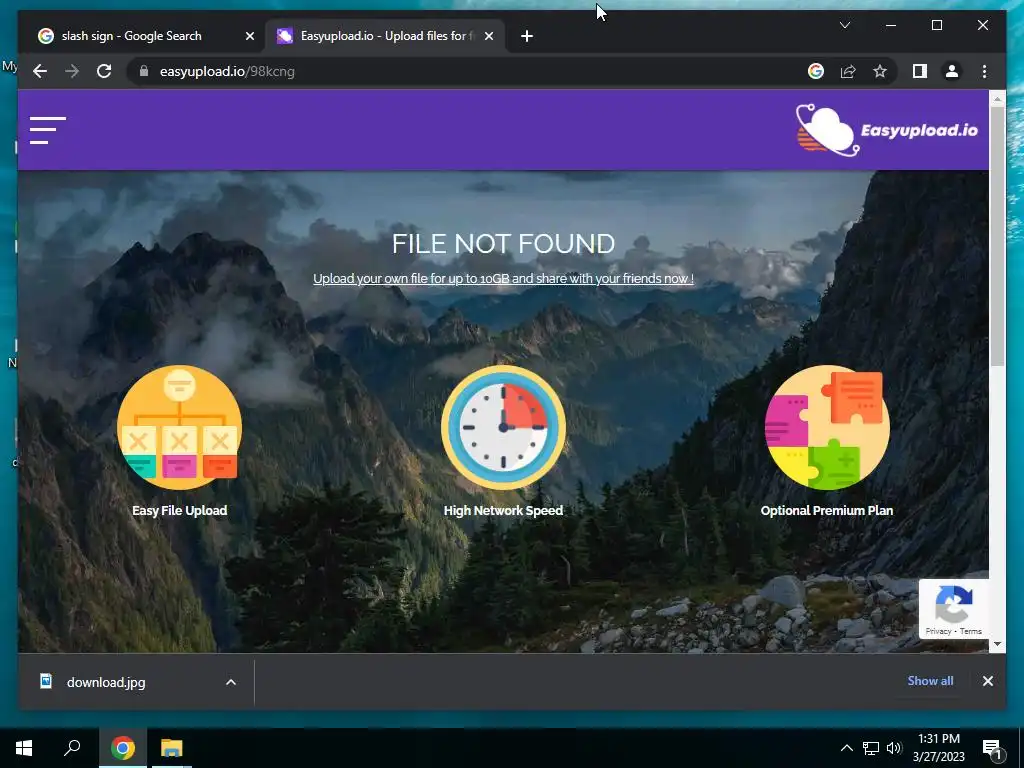Image resolution: width=1024 pixels, height=768 pixels.
Task: Click the volume tray icon
Action: pyautogui.click(x=894, y=748)
